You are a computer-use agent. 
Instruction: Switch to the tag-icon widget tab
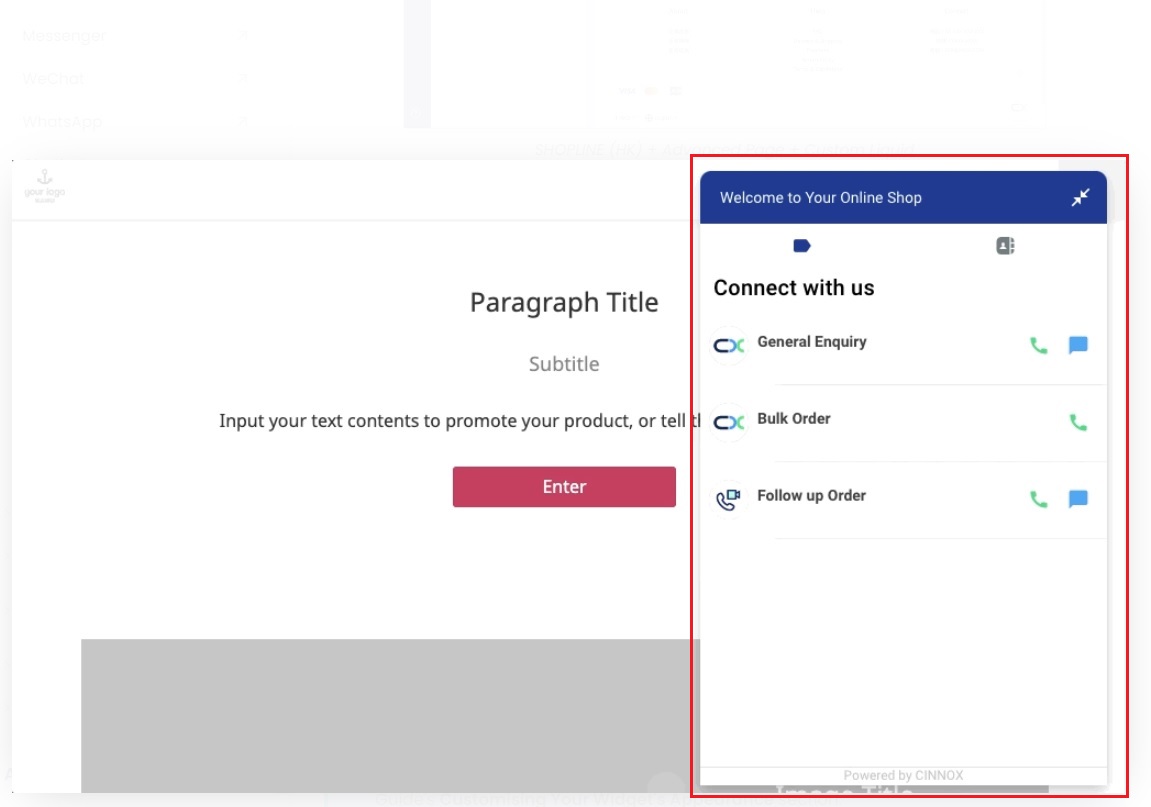[x=801, y=246]
